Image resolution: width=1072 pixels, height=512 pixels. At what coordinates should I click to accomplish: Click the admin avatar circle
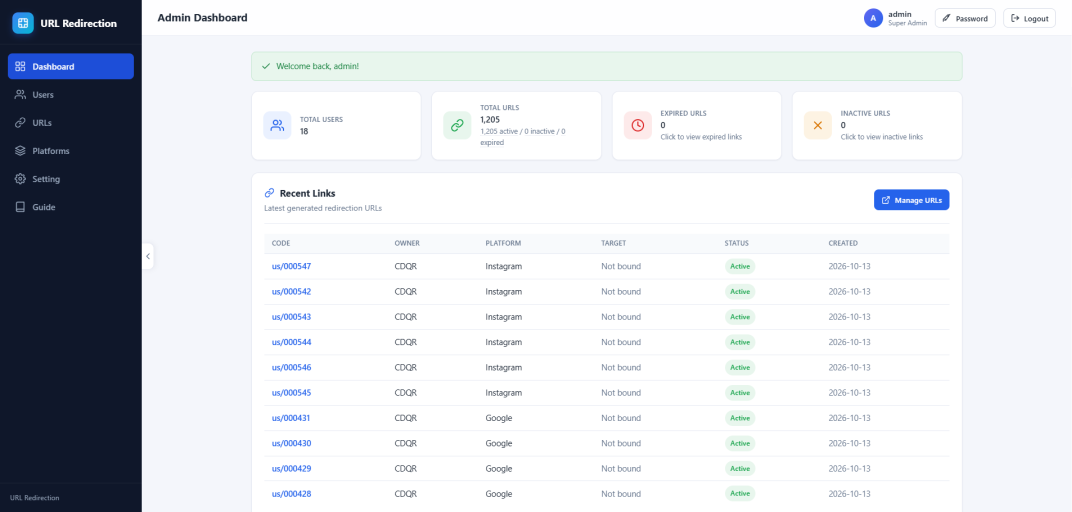coord(873,18)
